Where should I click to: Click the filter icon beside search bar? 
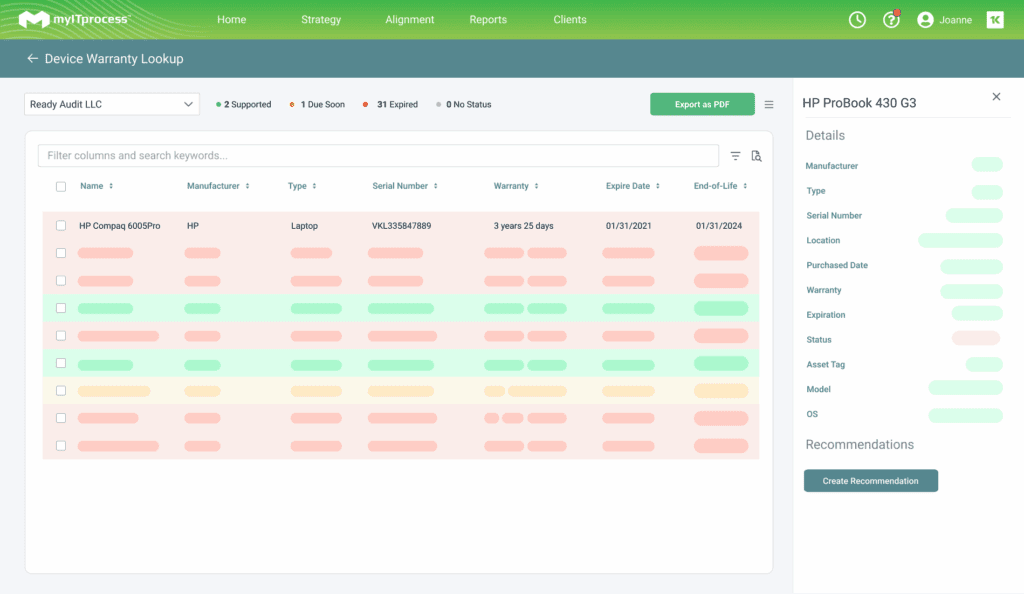[735, 156]
